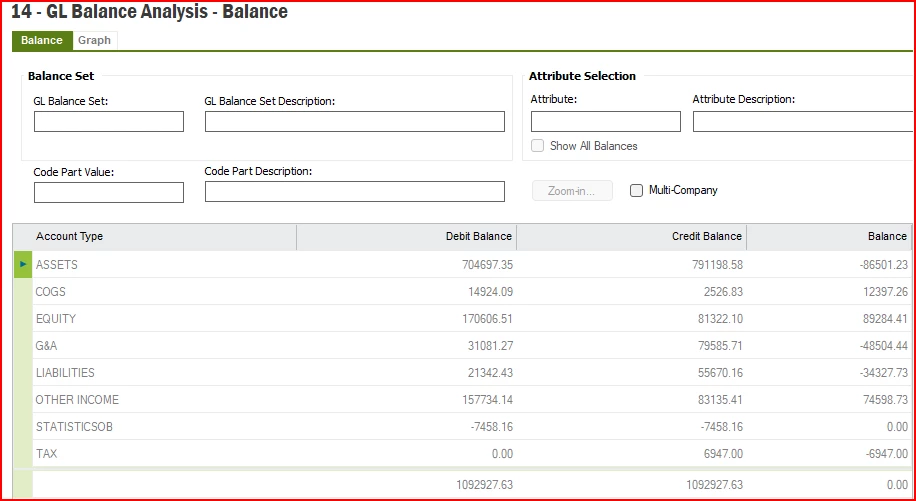Sort by Debit Balance column header
Screen dimensions: 916x501
(x=407, y=236)
